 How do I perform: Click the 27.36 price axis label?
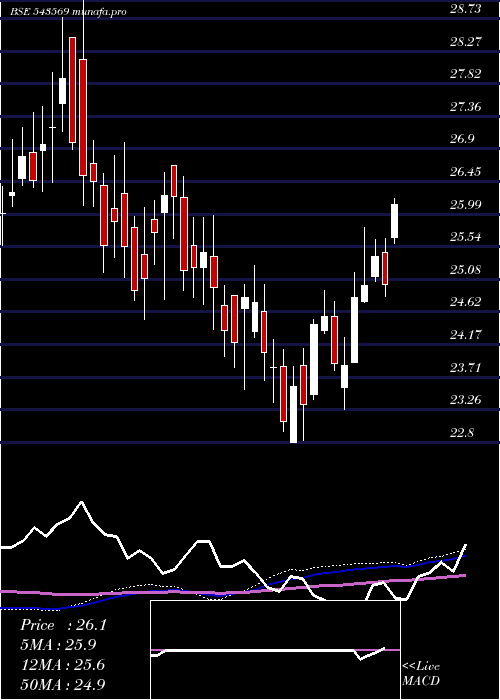coord(465,107)
